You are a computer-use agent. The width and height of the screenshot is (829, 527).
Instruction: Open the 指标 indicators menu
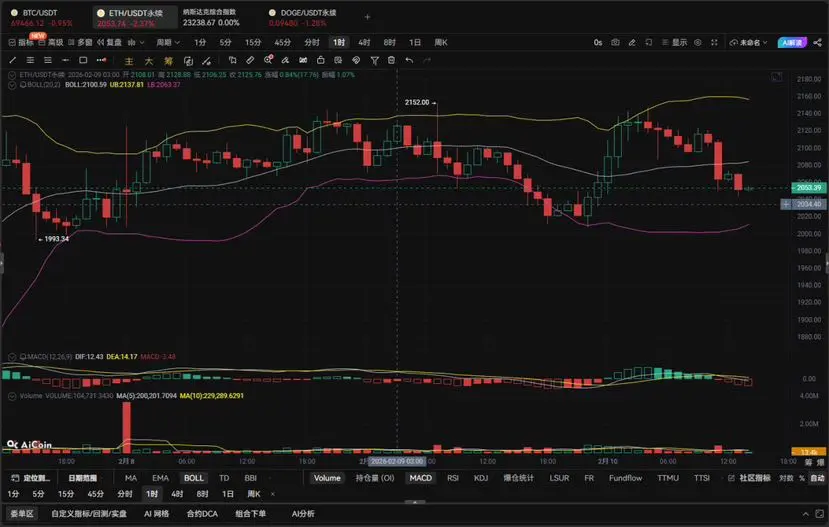[21, 42]
